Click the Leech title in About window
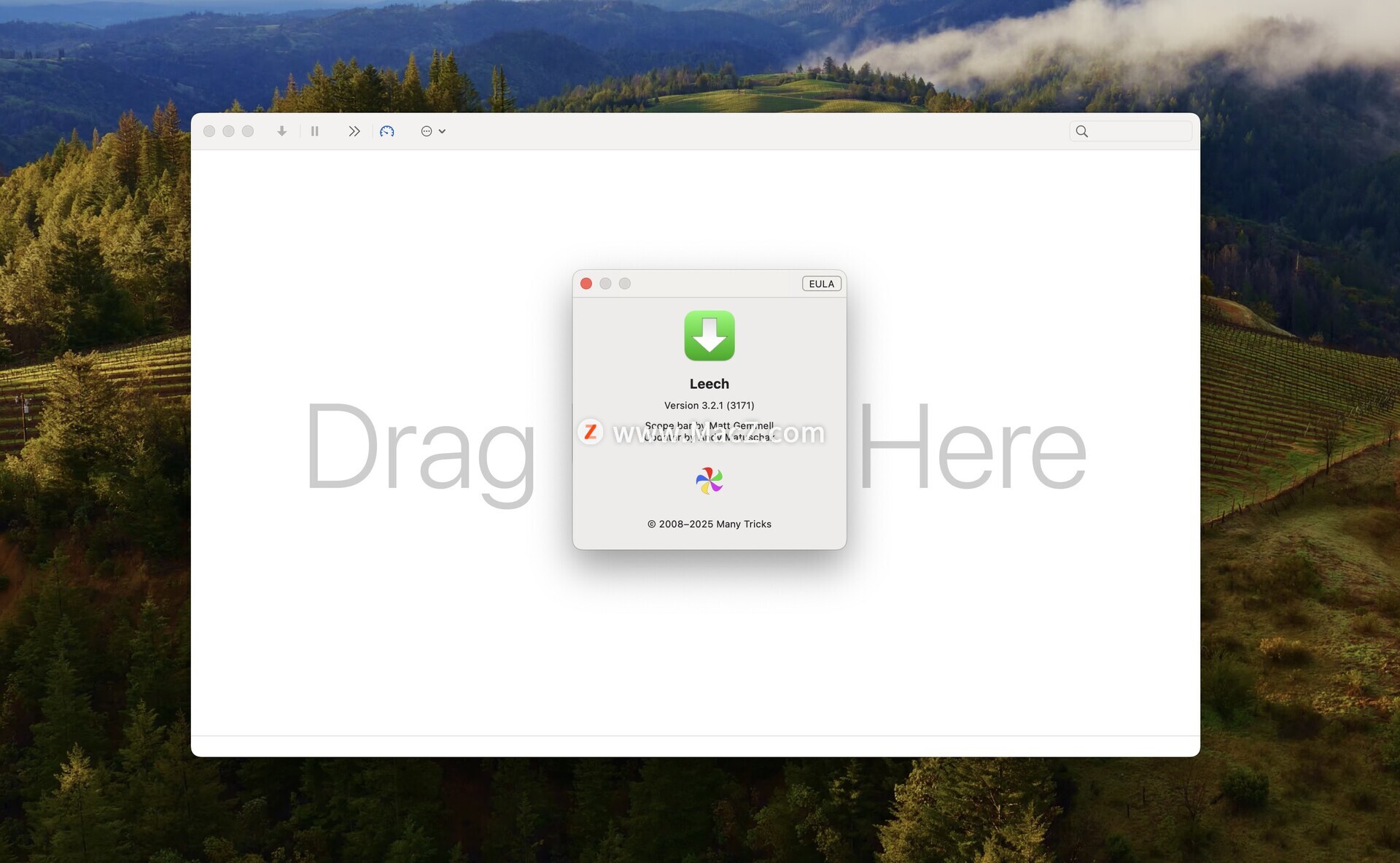Screen dimensions: 1400x863 click(709, 384)
